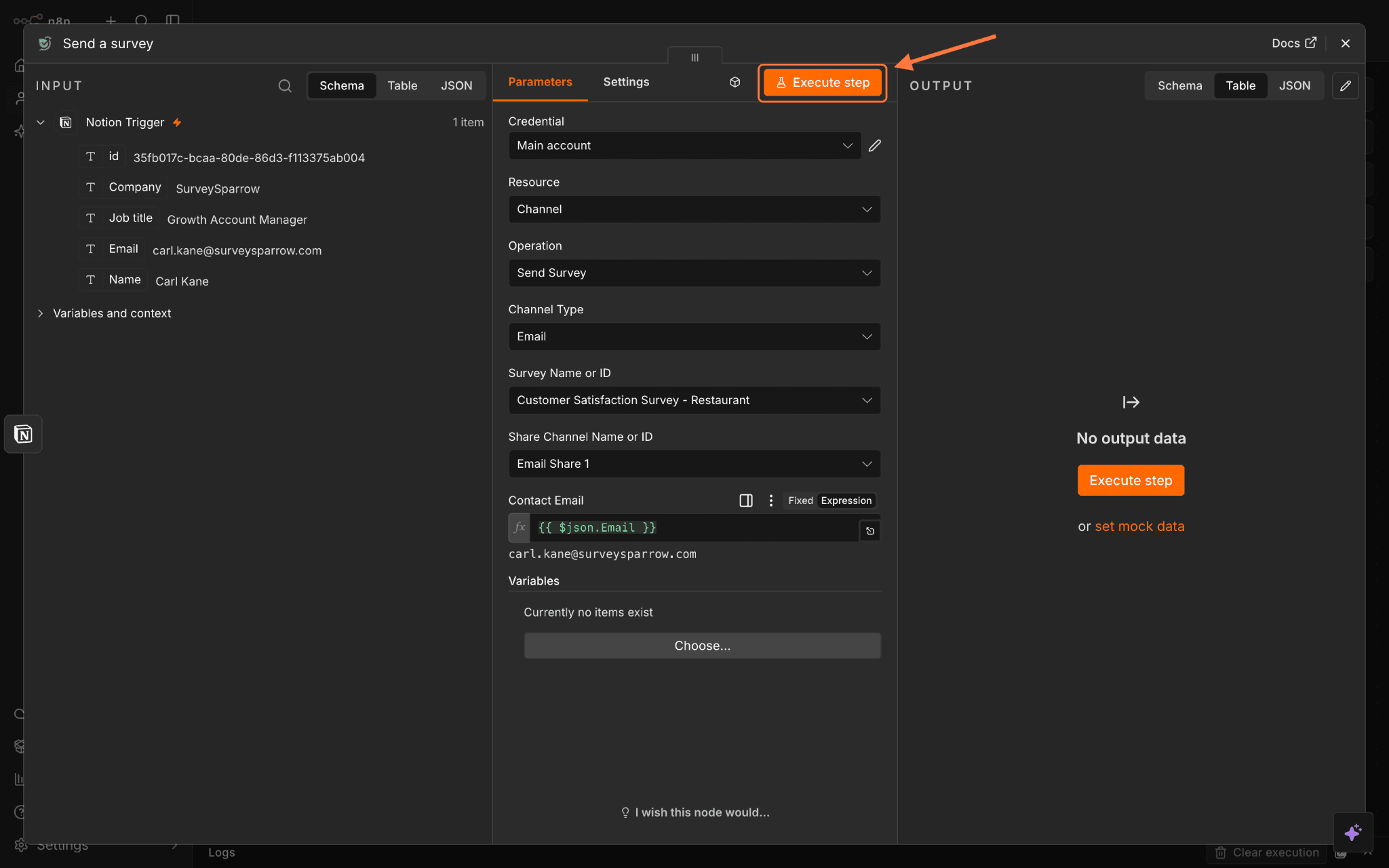
Task: Open the Credential dropdown
Action: 685,146
